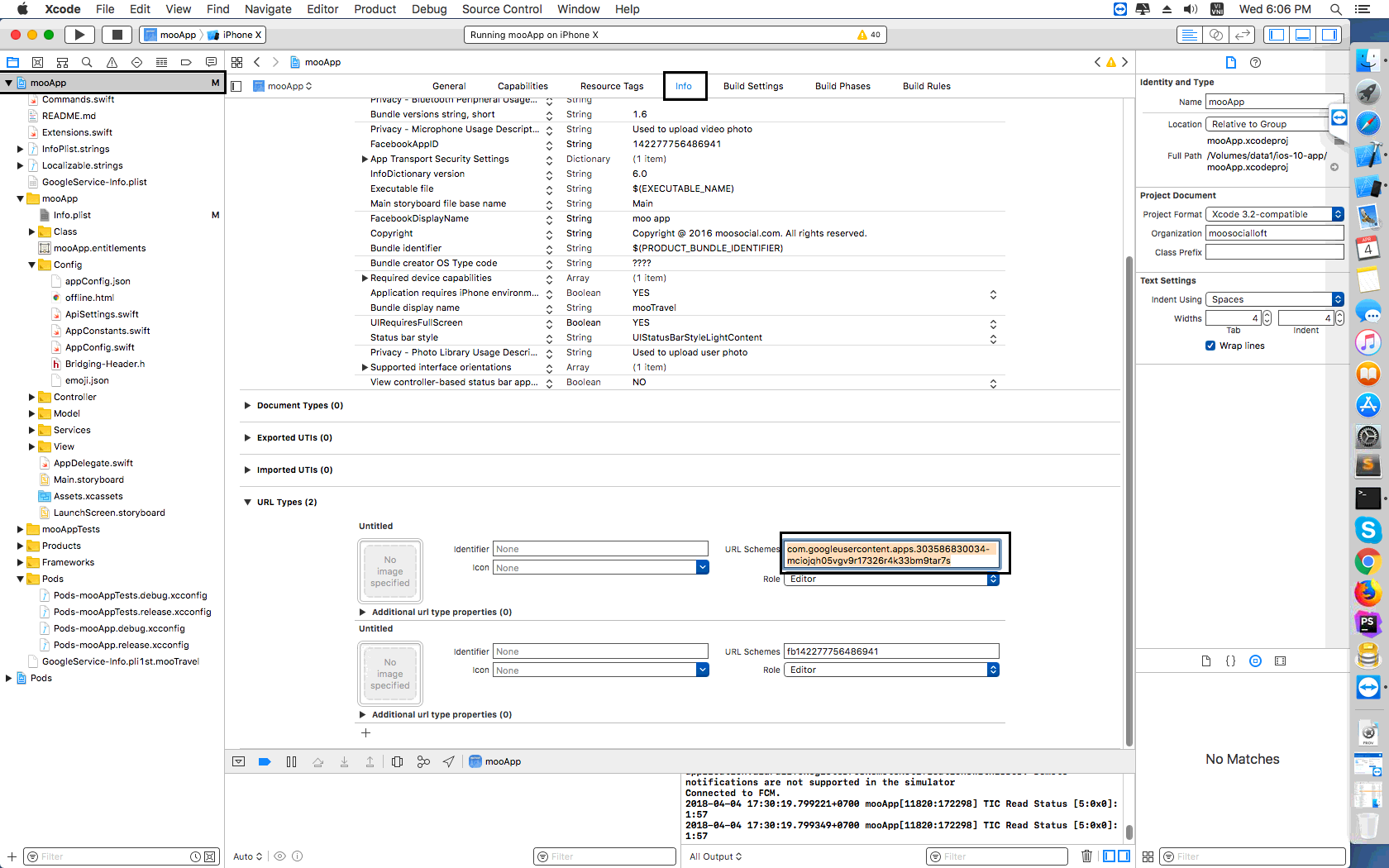Open Debug View Hierarchy
1389x868 pixels.
397,761
